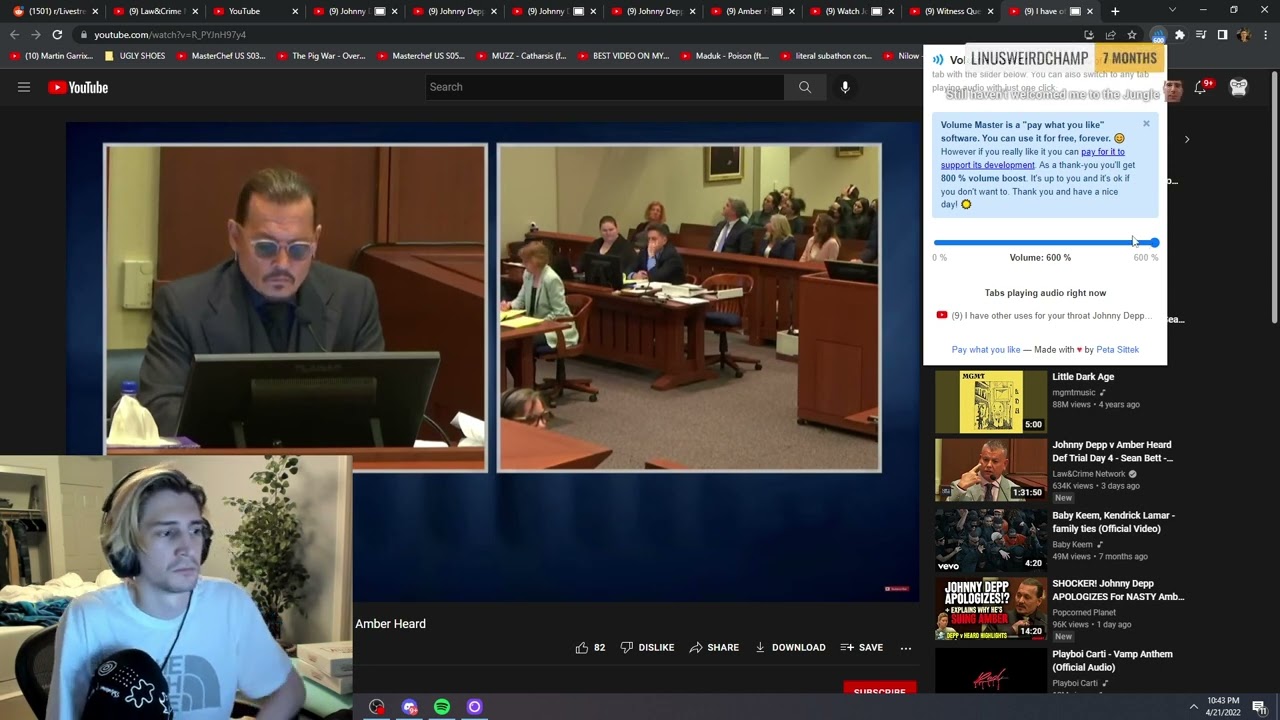The image size is (1280, 720).
Task: Open Discord in the taskbar
Action: pos(410,707)
